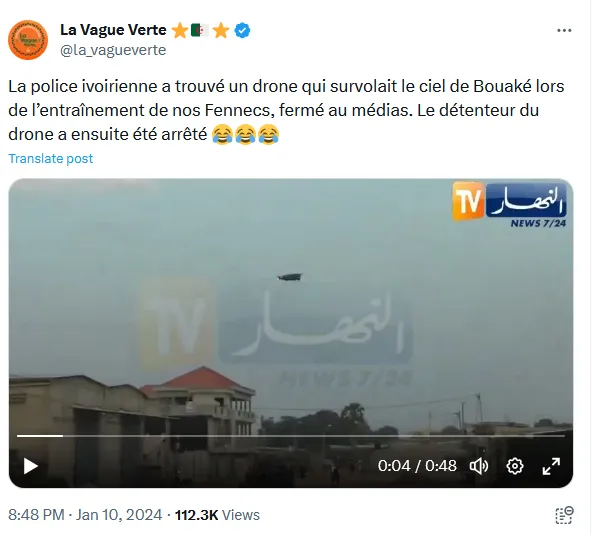Click the laughing emojis in the post text
This screenshot has width=593, height=535.
coord(245,134)
